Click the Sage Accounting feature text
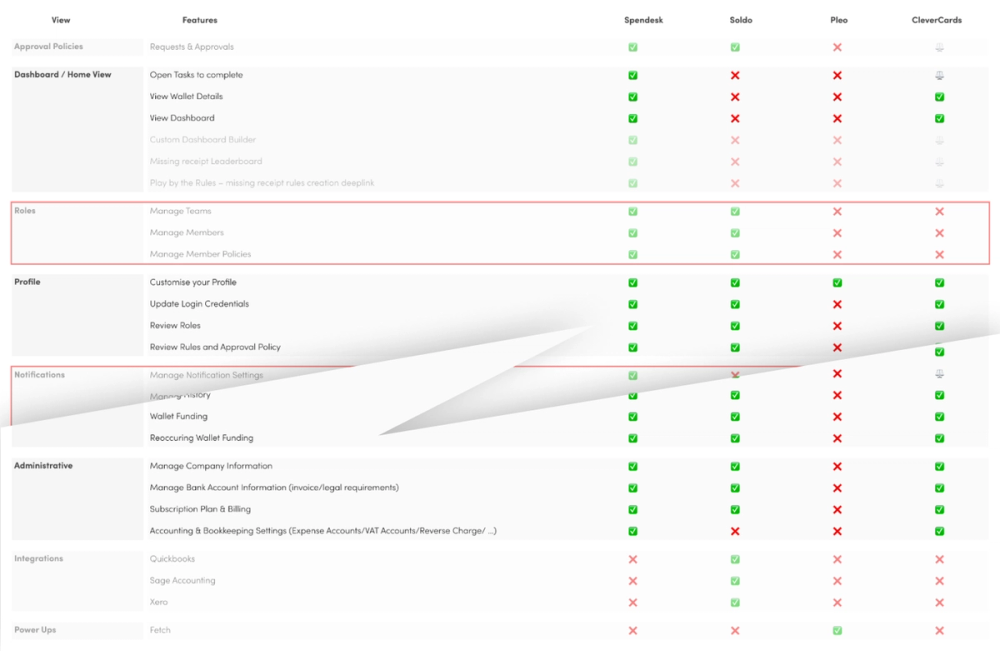This screenshot has height=651, width=1000. pyautogui.click(x=182, y=580)
